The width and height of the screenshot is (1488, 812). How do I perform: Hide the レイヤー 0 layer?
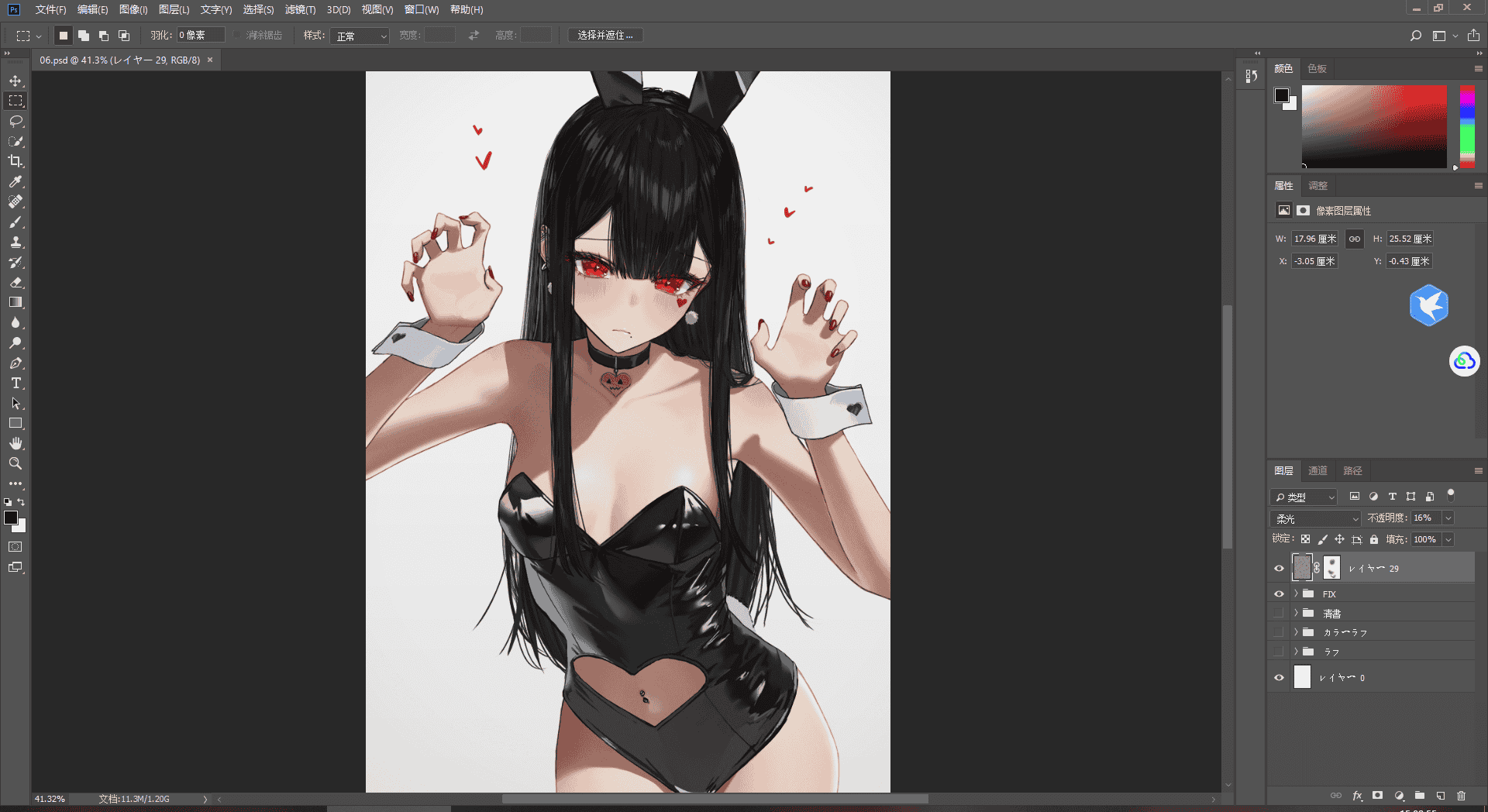pyautogui.click(x=1279, y=677)
